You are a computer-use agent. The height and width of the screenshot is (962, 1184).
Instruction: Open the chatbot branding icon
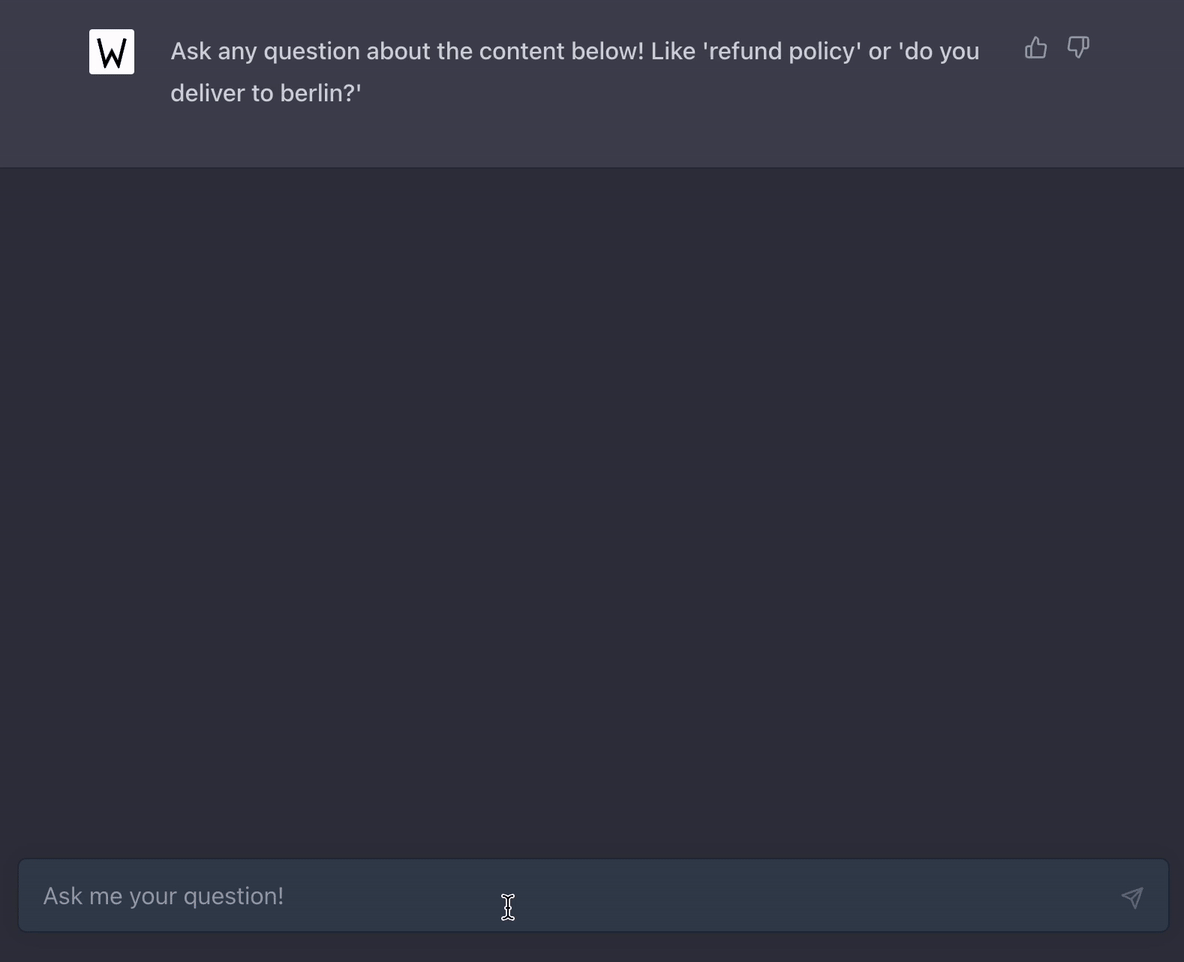(x=111, y=51)
